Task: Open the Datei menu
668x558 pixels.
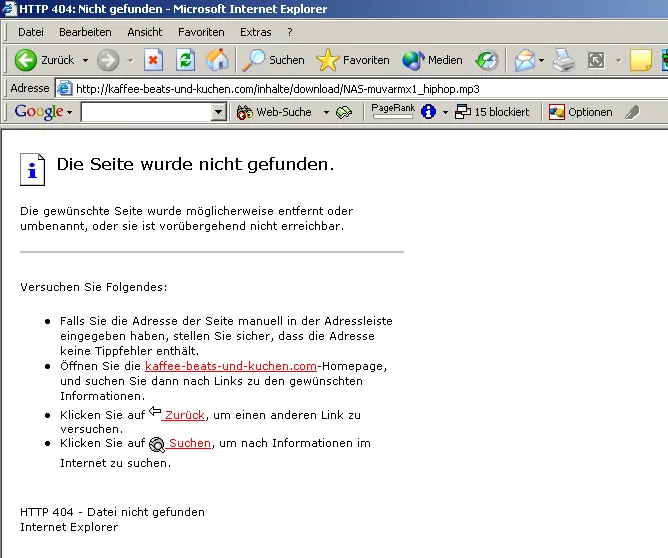Action: [x=31, y=32]
